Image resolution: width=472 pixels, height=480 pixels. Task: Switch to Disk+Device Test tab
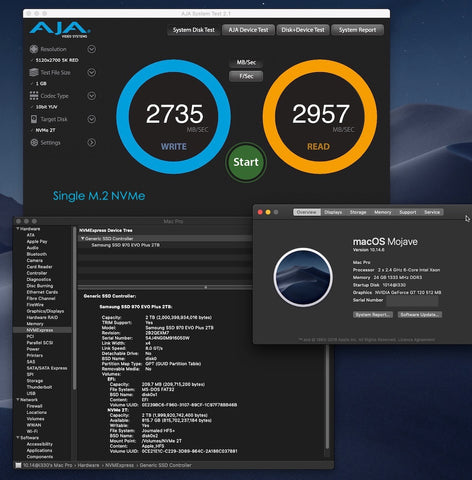click(303, 30)
